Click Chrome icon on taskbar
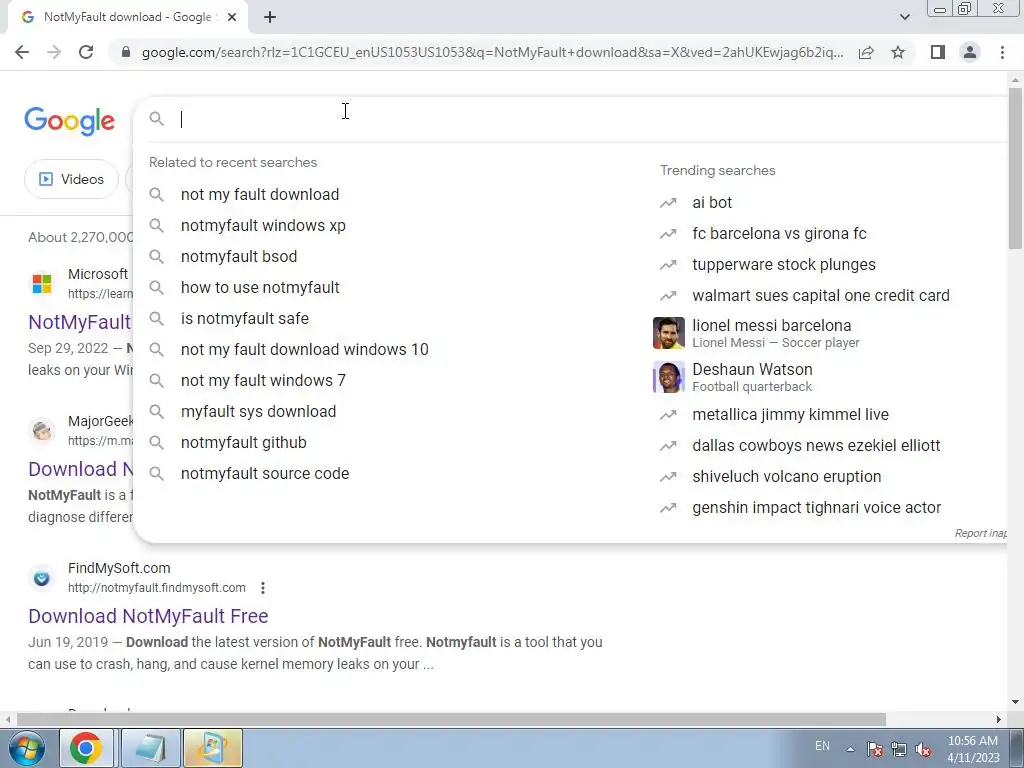This screenshot has width=1024, height=768. pos(86,748)
